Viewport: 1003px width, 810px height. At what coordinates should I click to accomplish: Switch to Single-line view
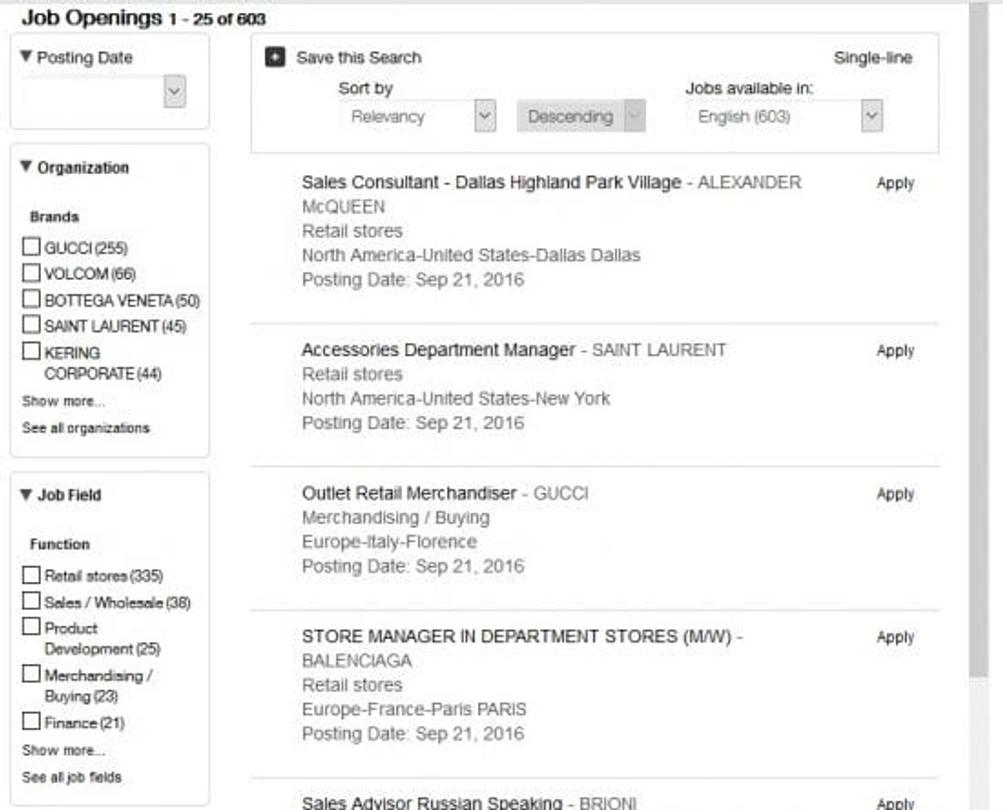872,58
